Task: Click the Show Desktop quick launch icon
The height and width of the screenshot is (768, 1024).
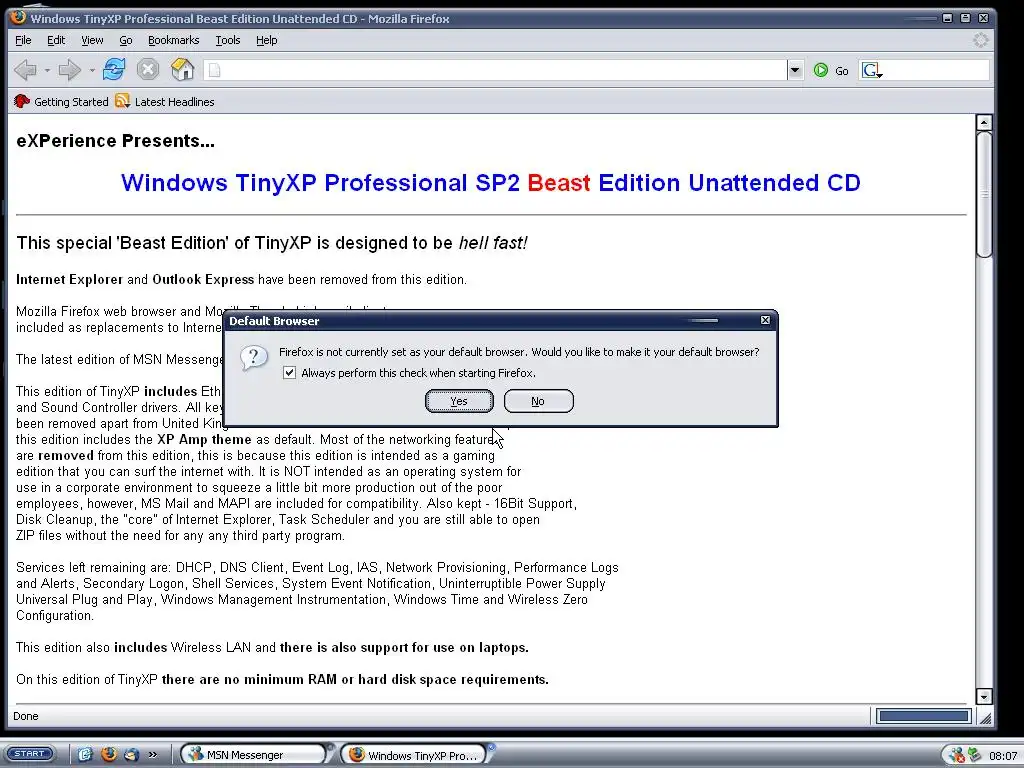Action: [86, 754]
